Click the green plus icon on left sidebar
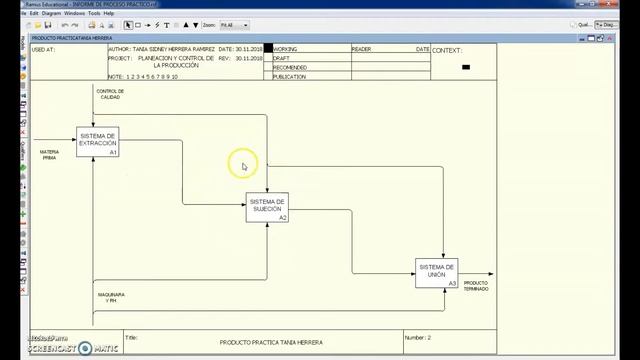Viewport: 640px width, 360px height. 23,214
